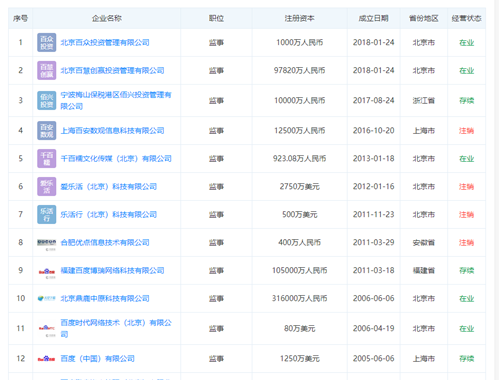
Task: Click the date 2017-08-24
Action: (373, 101)
